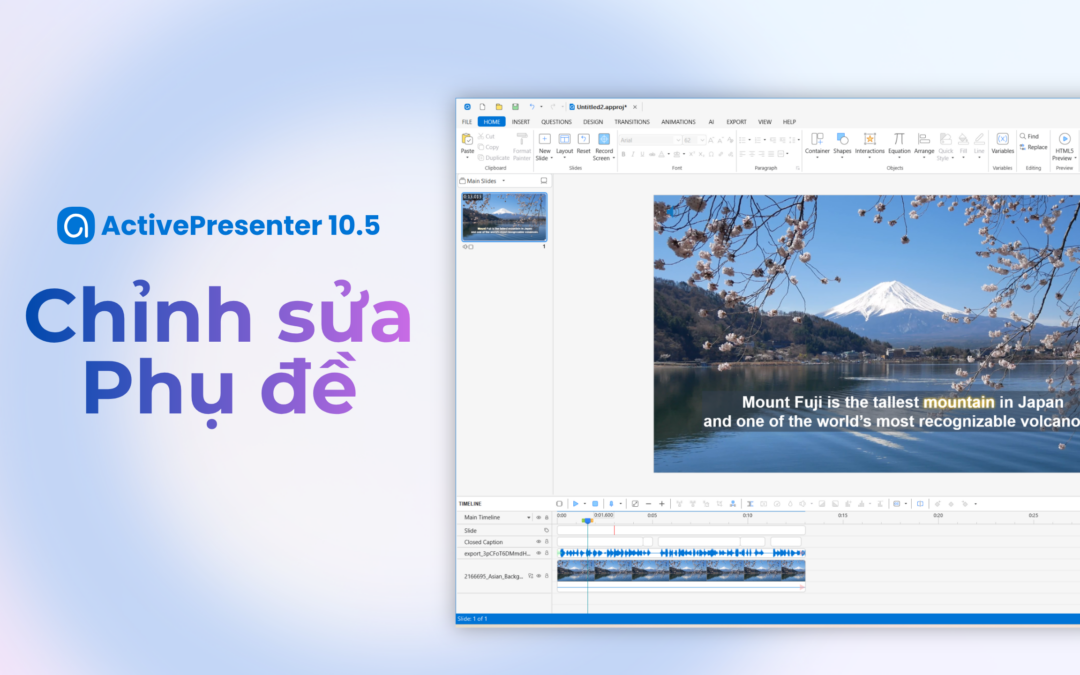
Task: Open the font size 62 combo box
Action: [694, 140]
